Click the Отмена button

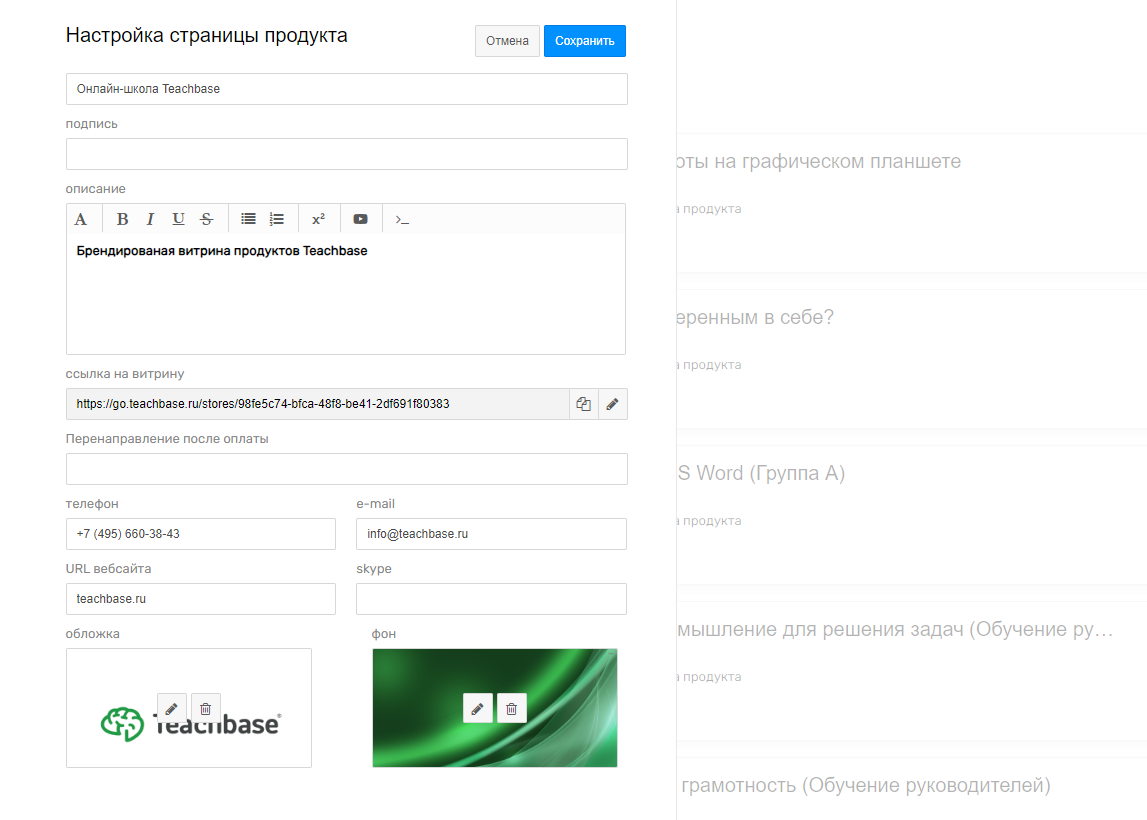click(507, 41)
